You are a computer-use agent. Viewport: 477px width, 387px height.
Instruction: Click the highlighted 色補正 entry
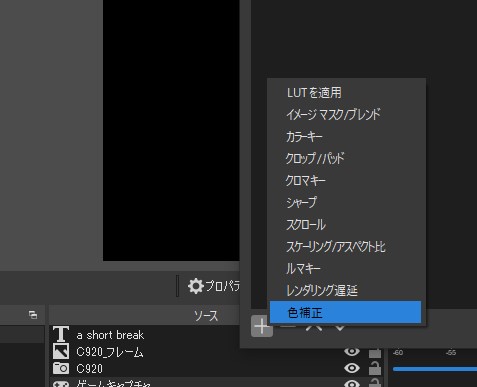346,312
